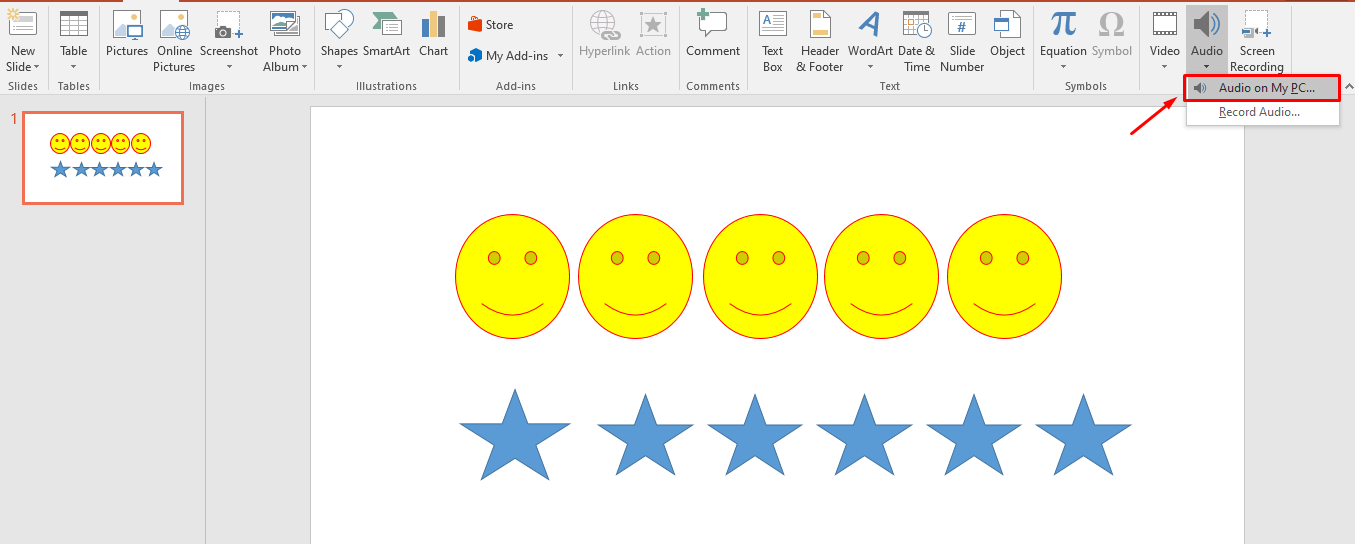Insert an Equation
1355x544 pixels.
(x=1063, y=40)
